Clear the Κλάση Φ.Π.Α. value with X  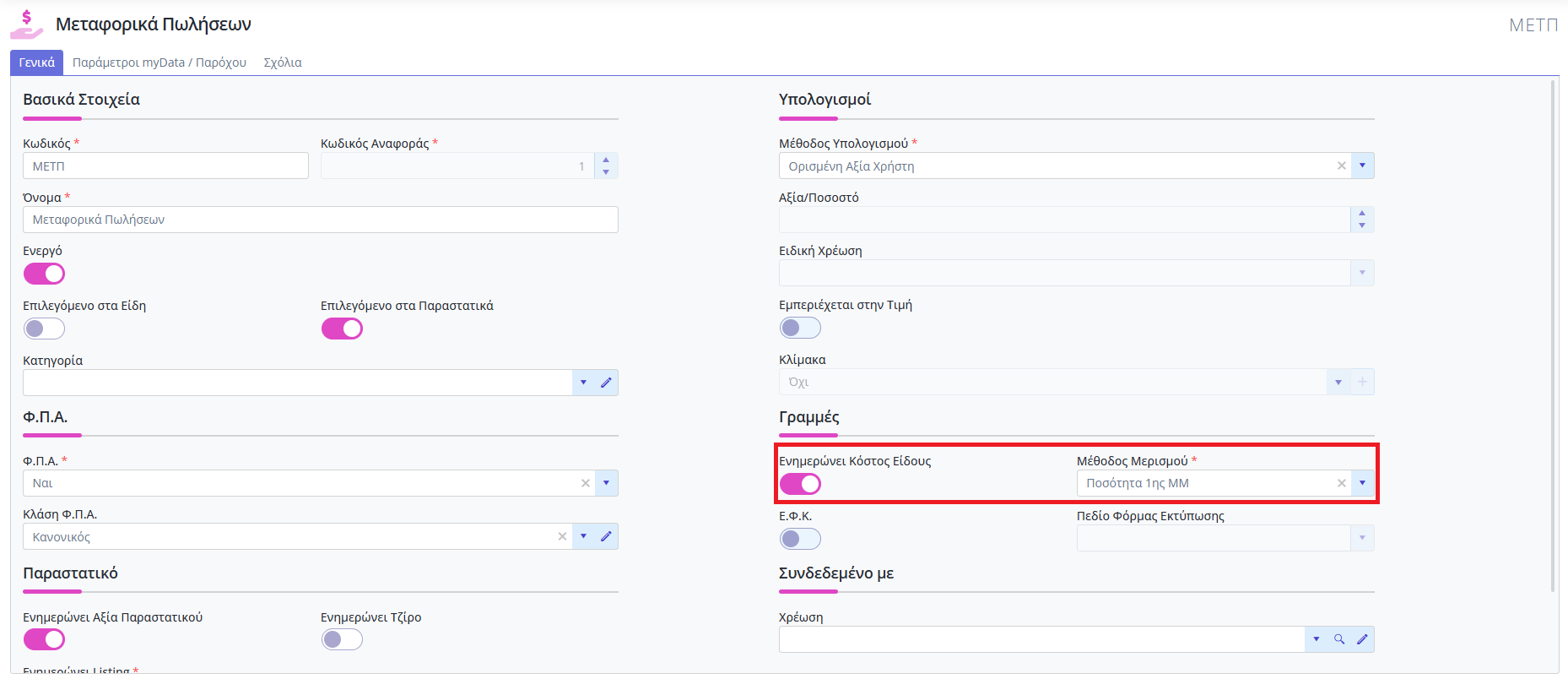tap(562, 536)
